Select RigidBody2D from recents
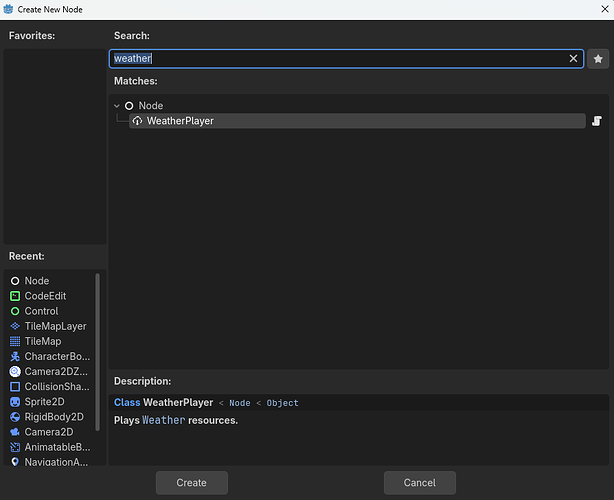The width and height of the screenshot is (614, 500). 54,417
